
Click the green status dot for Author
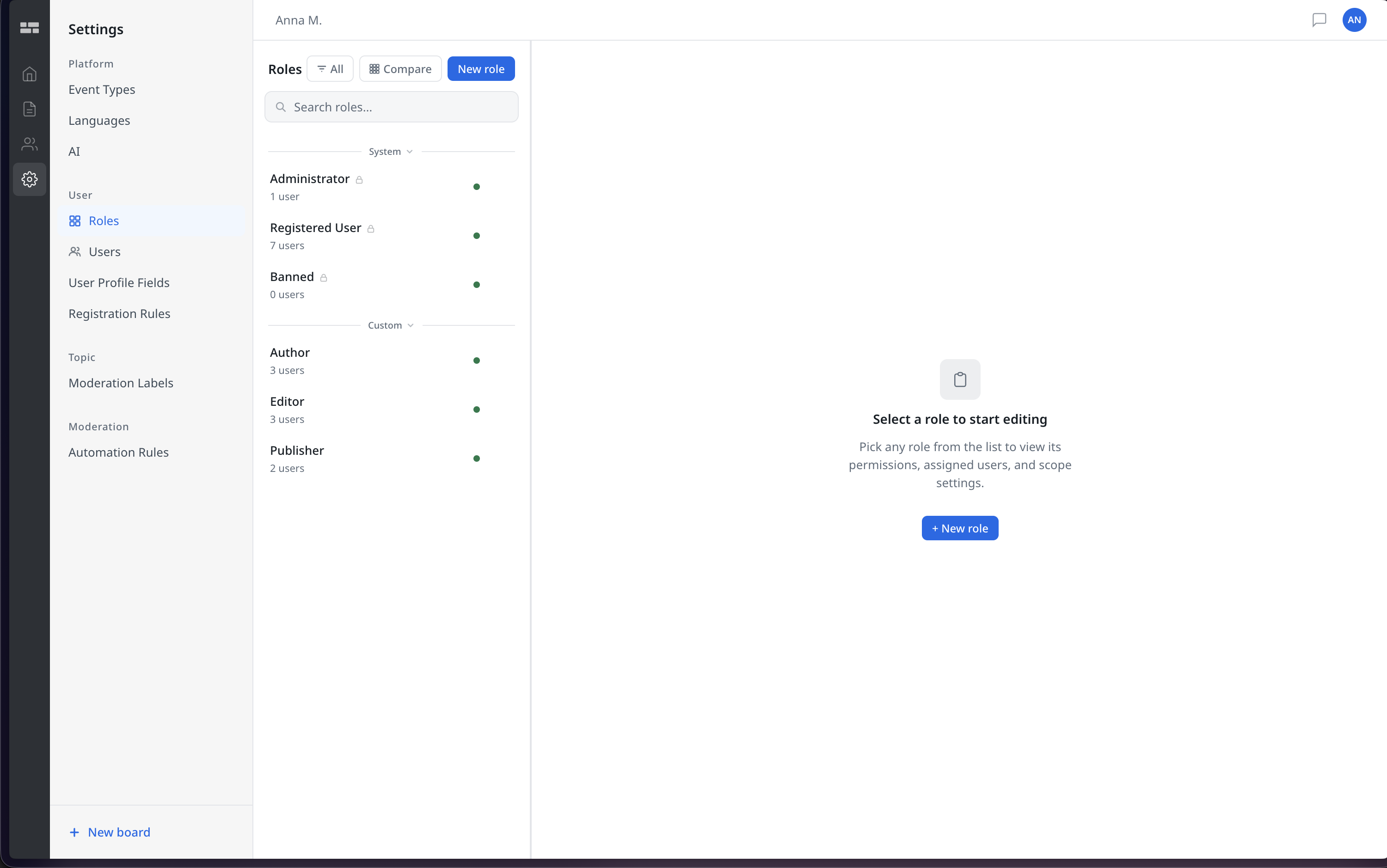coord(477,361)
